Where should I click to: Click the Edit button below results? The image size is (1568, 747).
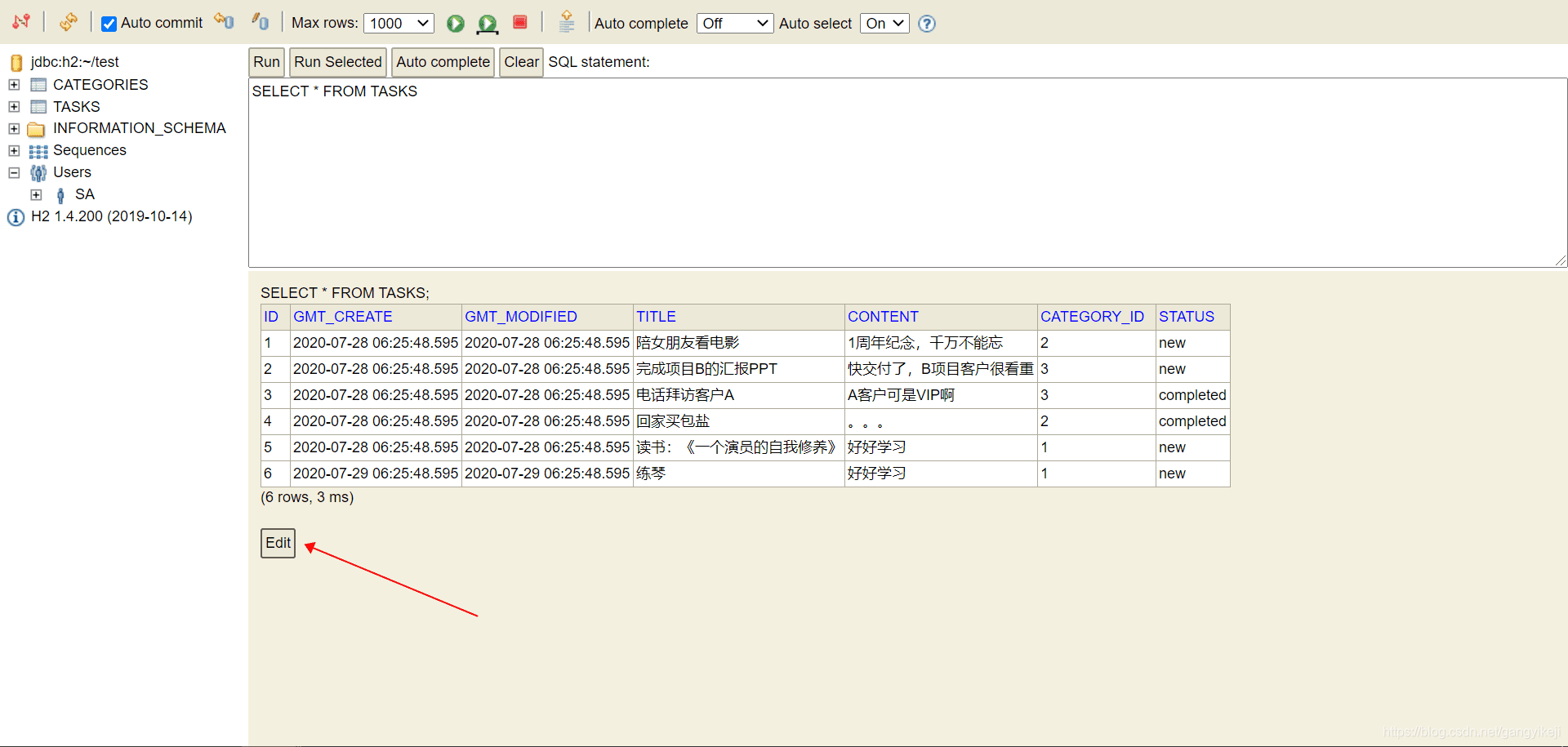278,543
